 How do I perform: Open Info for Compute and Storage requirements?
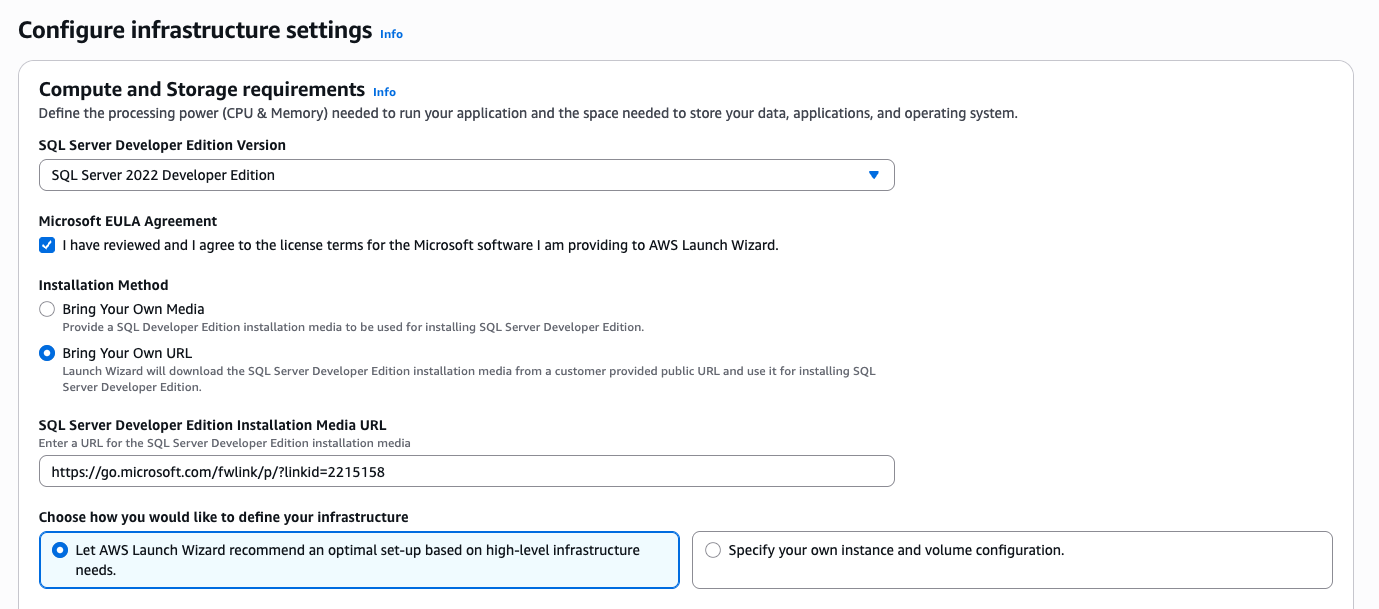[x=384, y=91]
